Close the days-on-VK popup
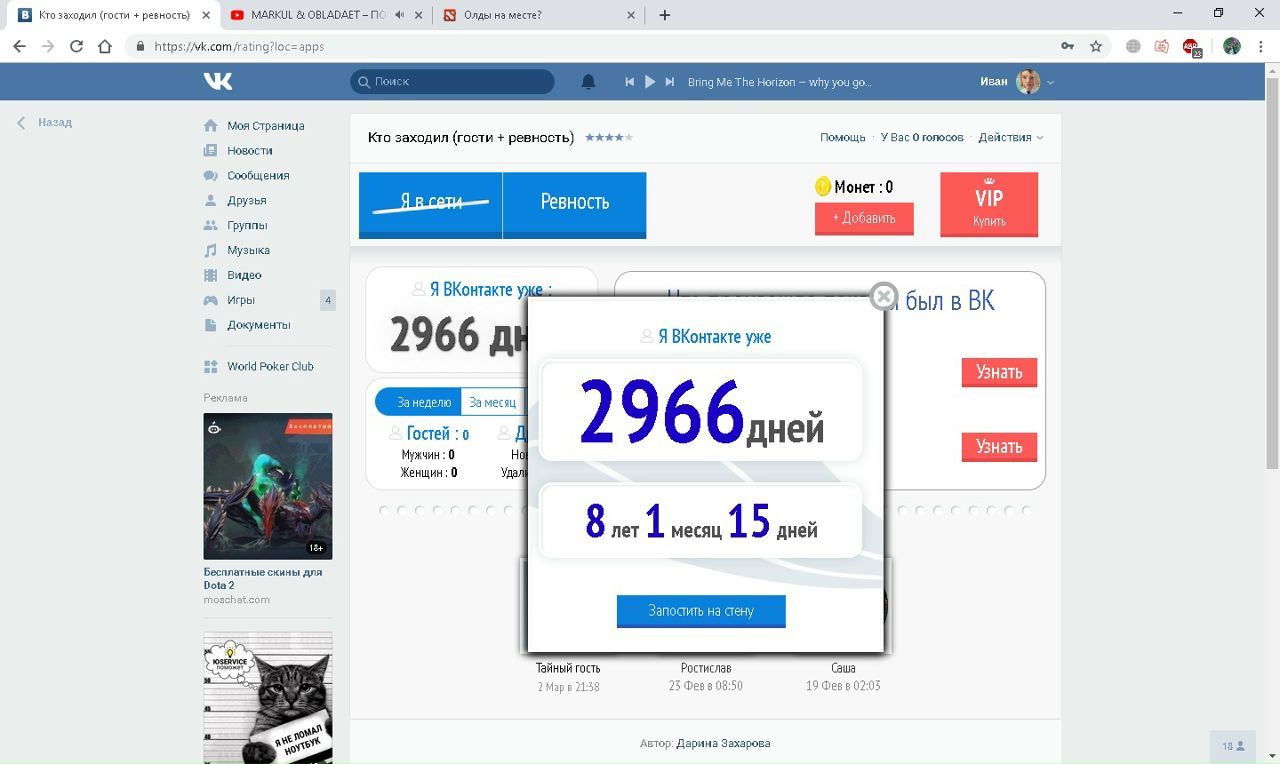The image size is (1280, 764). point(883,296)
